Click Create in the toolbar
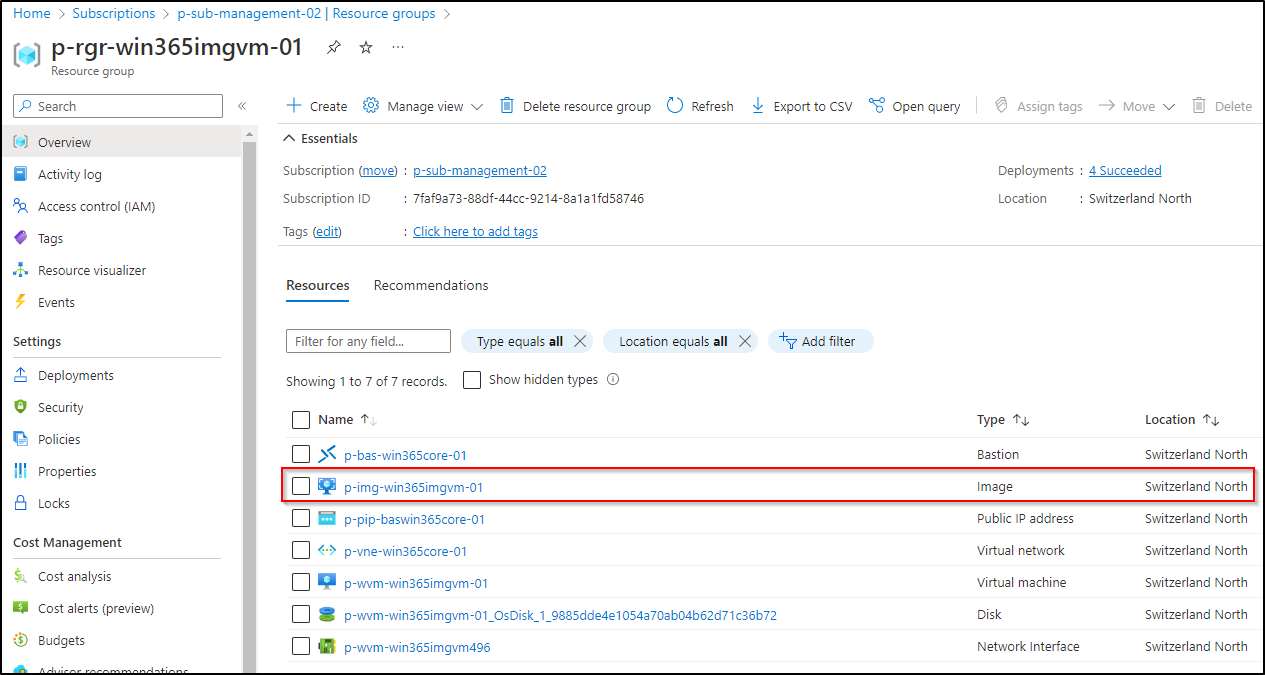This screenshot has width=1265, height=675. pyautogui.click(x=317, y=106)
